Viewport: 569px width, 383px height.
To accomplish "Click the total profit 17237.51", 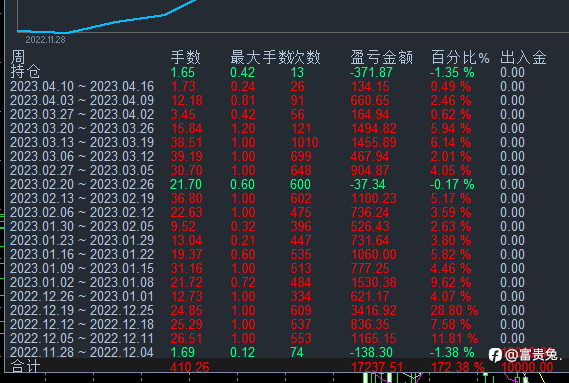I will tap(377, 367).
